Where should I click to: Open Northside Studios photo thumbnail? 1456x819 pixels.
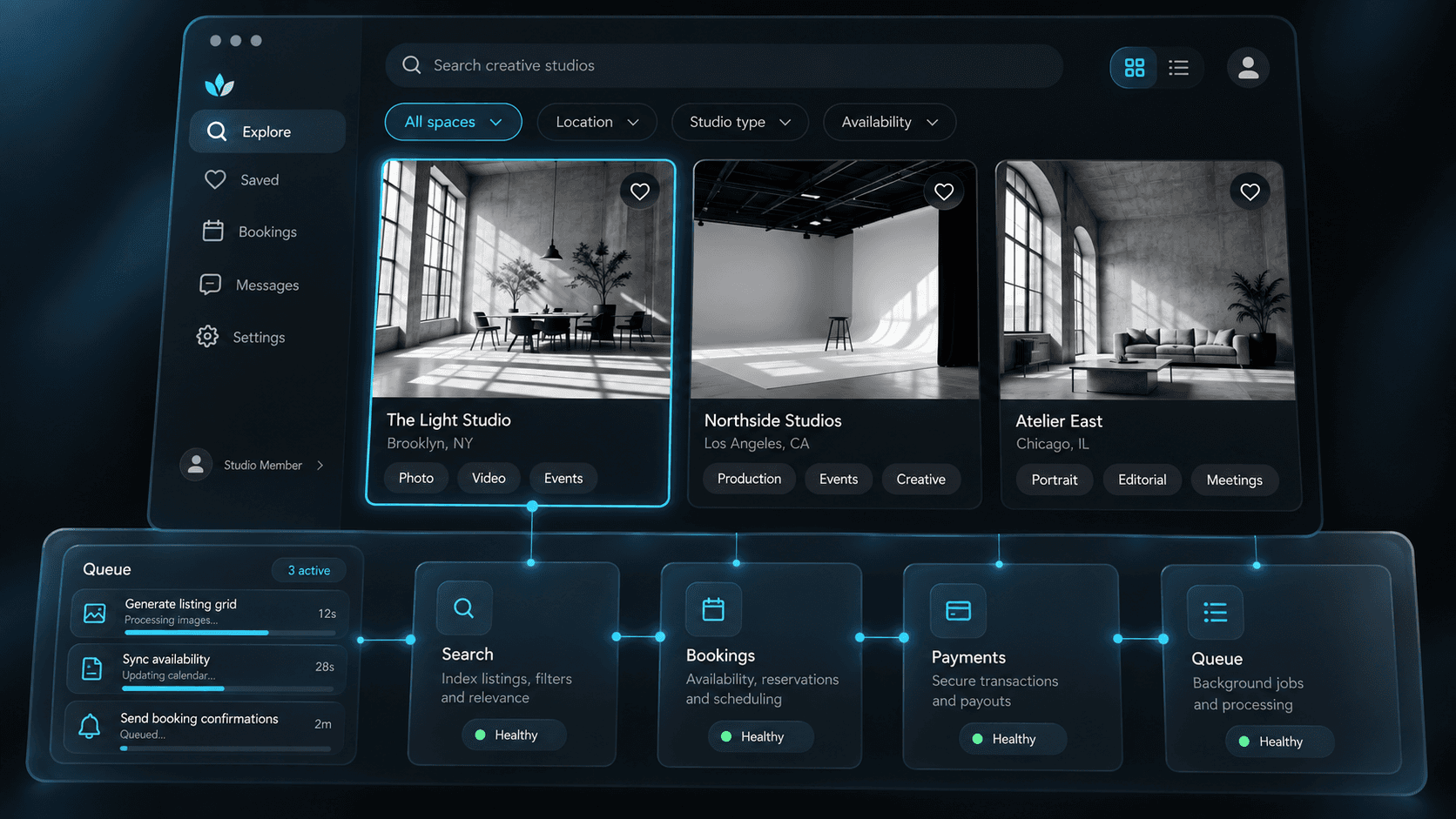coord(834,279)
